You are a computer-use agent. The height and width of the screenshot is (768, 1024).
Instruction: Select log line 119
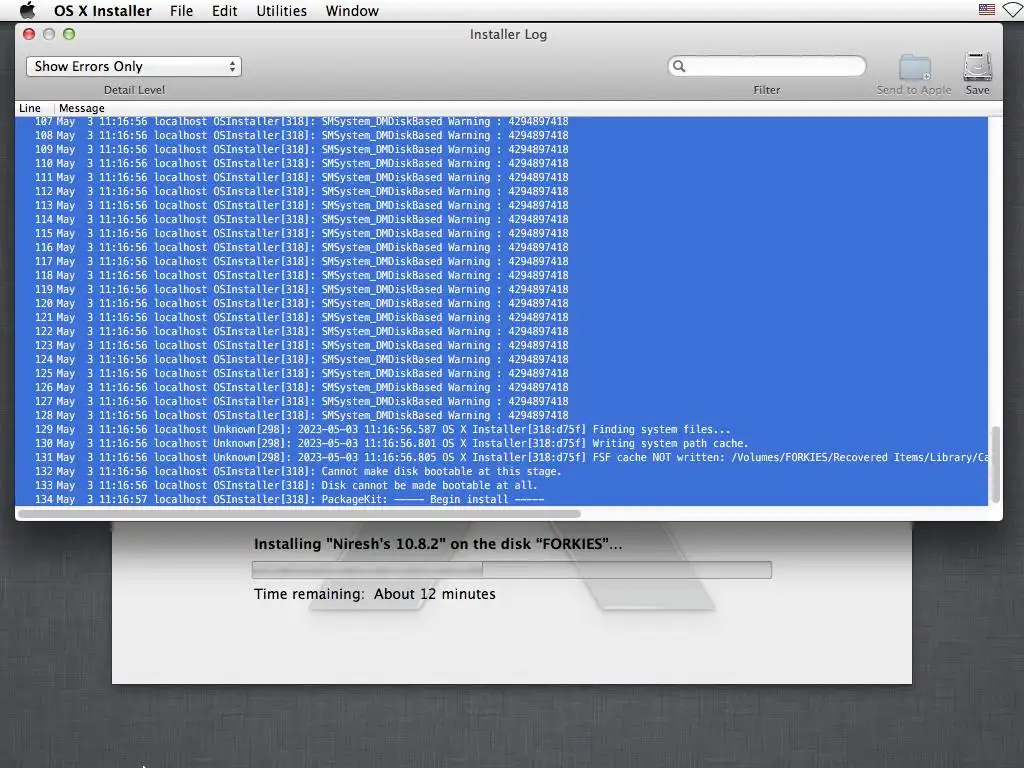coord(502,289)
